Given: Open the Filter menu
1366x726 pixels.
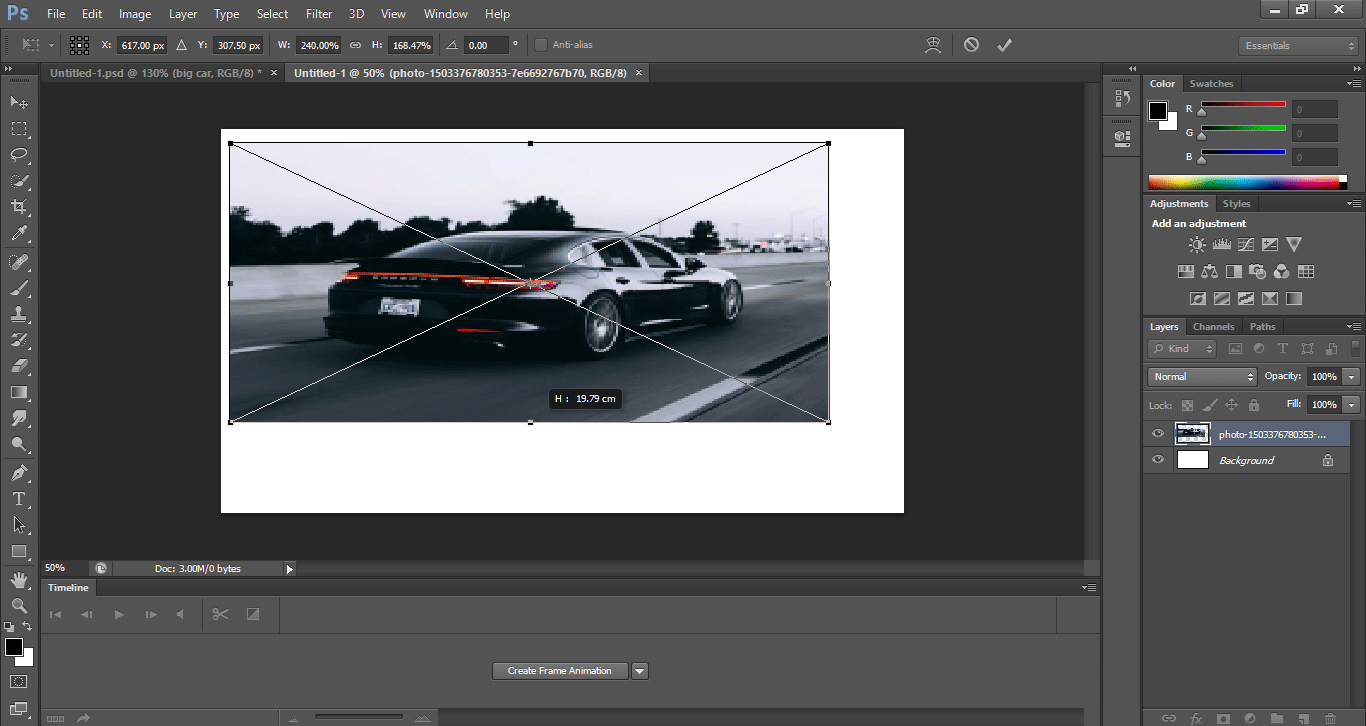Looking at the screenshot, I should pyautogui.click(x=319, y=14).
